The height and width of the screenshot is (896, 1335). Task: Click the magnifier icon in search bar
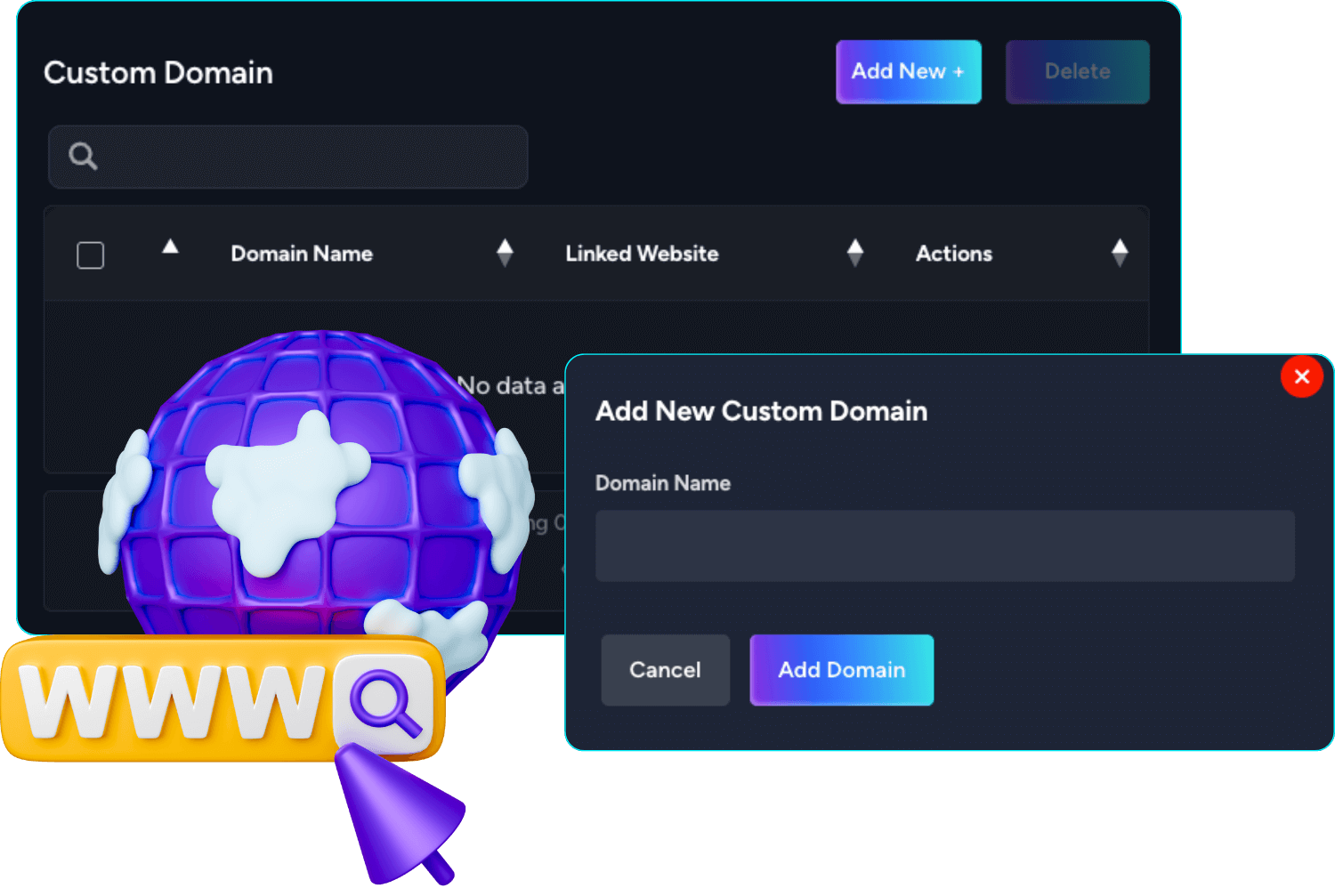click(83, 157)
